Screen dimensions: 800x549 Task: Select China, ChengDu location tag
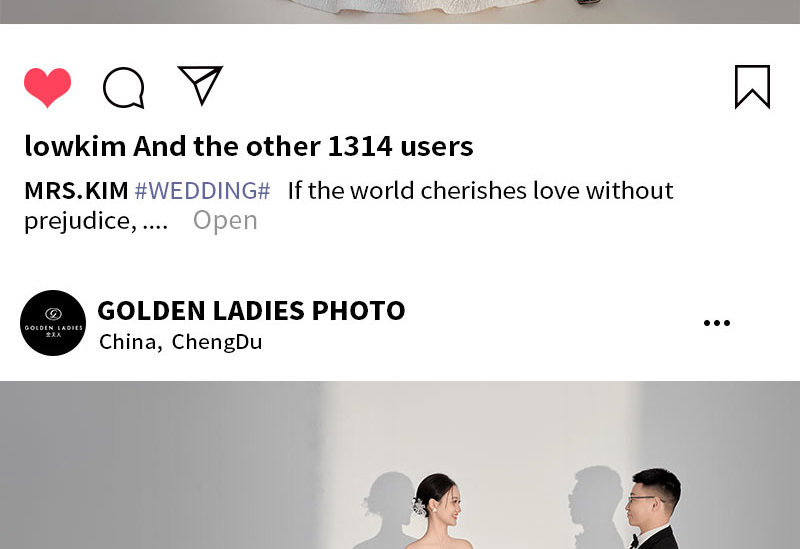181,342
